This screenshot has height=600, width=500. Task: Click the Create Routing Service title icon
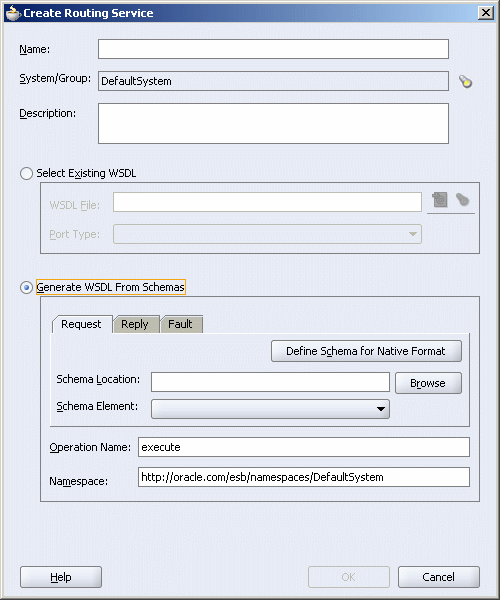(13, 13)
